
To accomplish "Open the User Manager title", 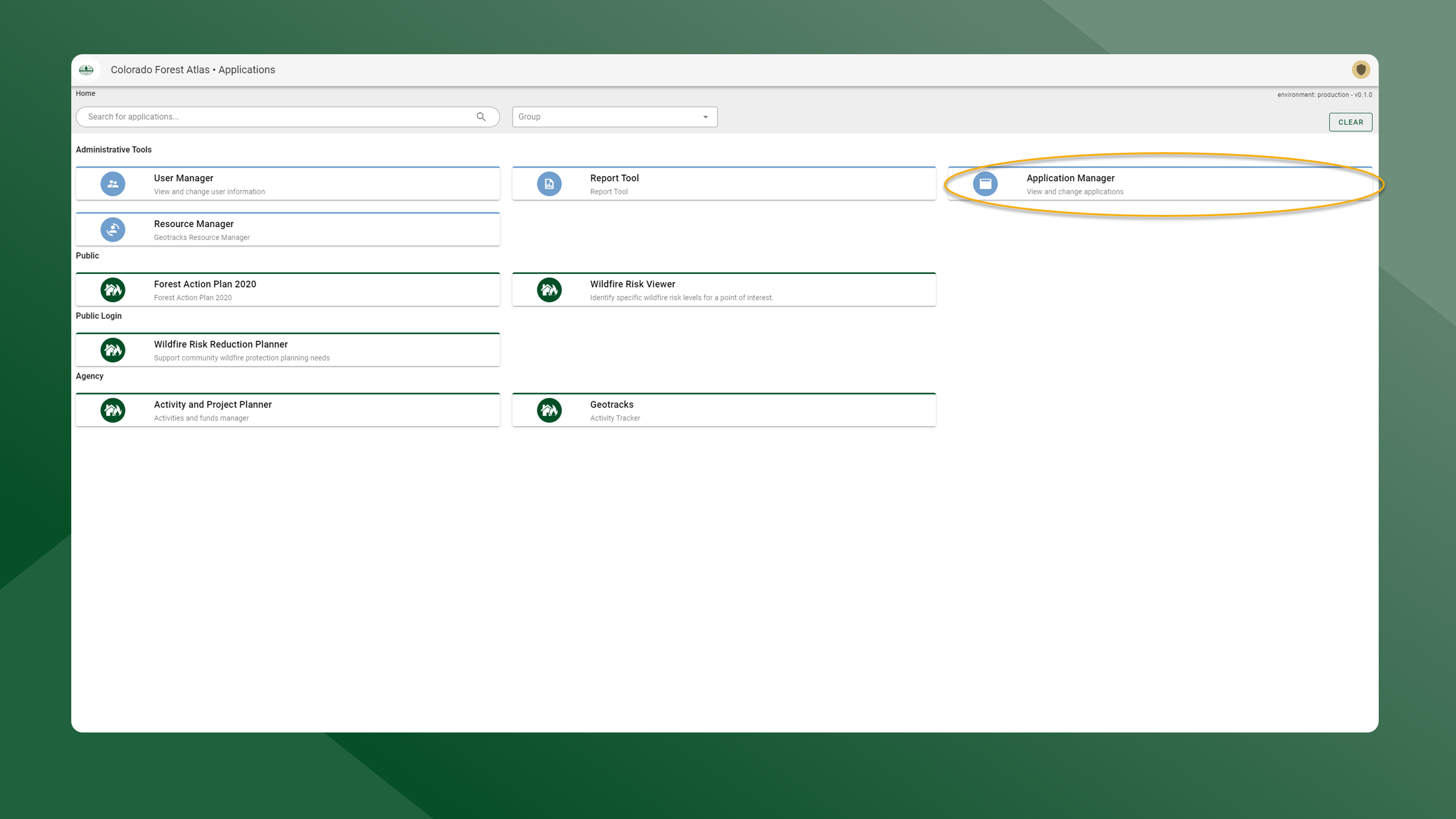I will pos(184,178).
